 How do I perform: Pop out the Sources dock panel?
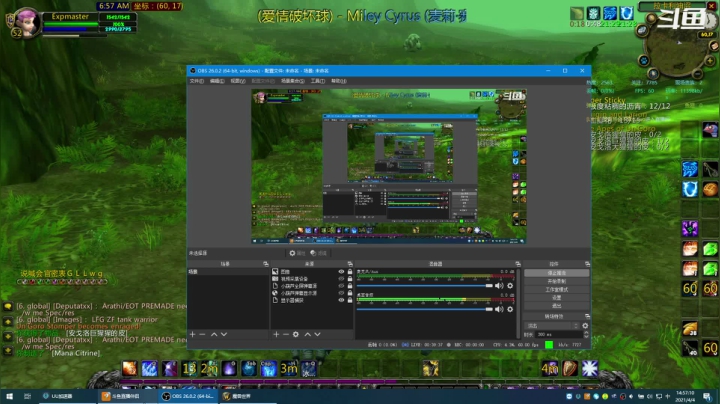[350, 264]
